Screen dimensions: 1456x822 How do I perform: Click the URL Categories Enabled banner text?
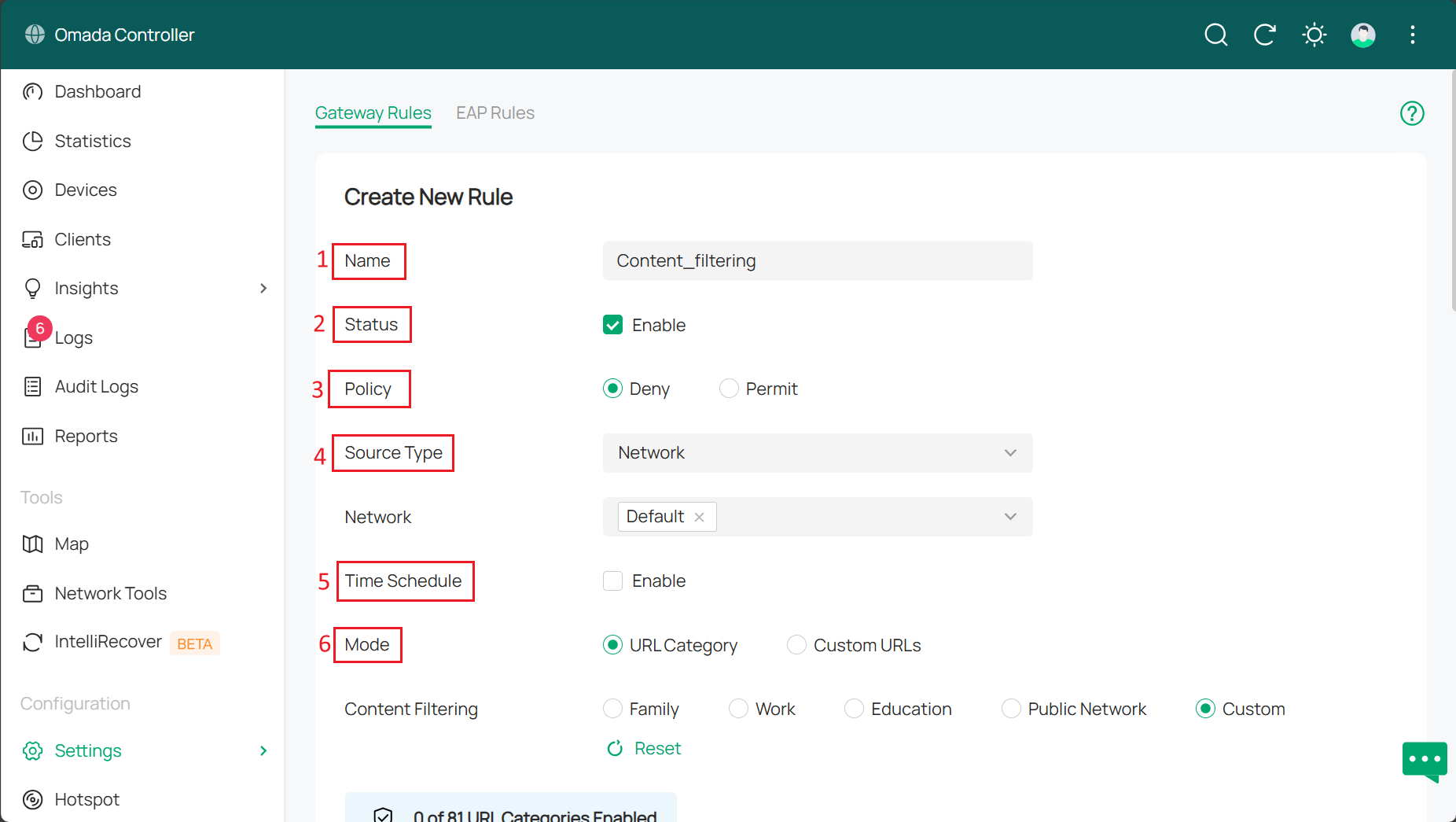535,815
